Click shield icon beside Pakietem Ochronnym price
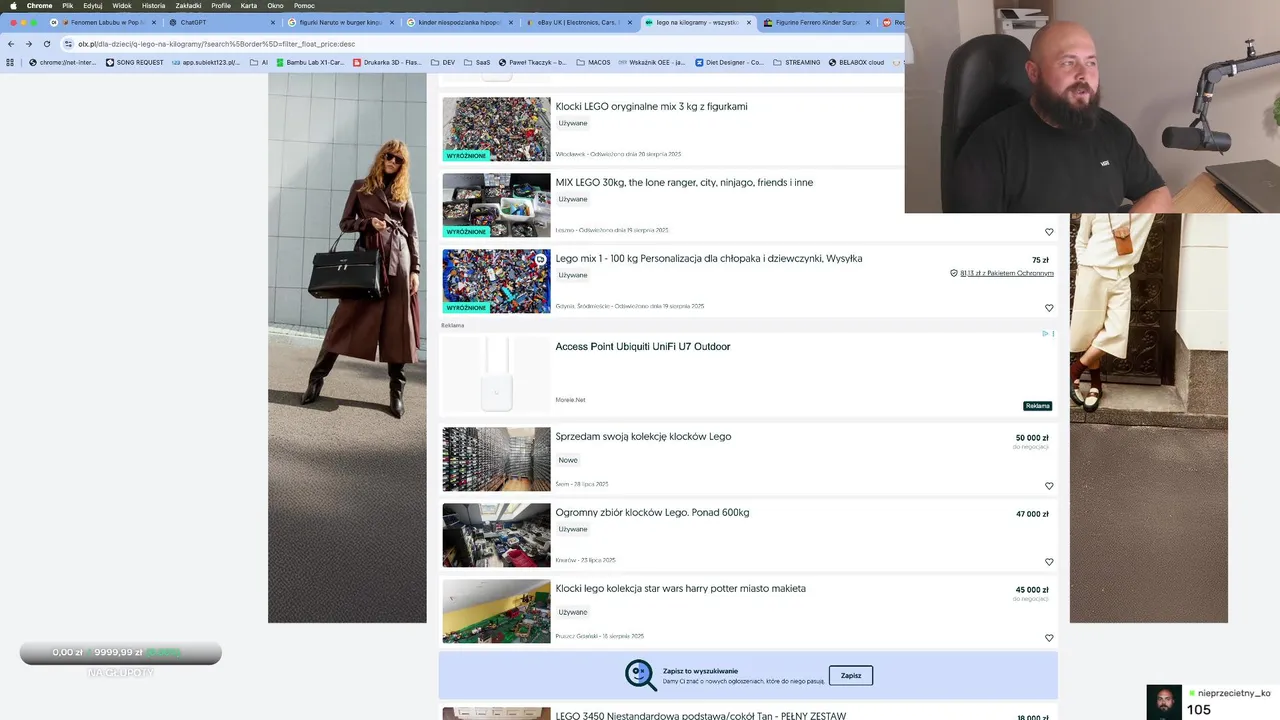The image size is (1280, 720). [x=954, y=273]
